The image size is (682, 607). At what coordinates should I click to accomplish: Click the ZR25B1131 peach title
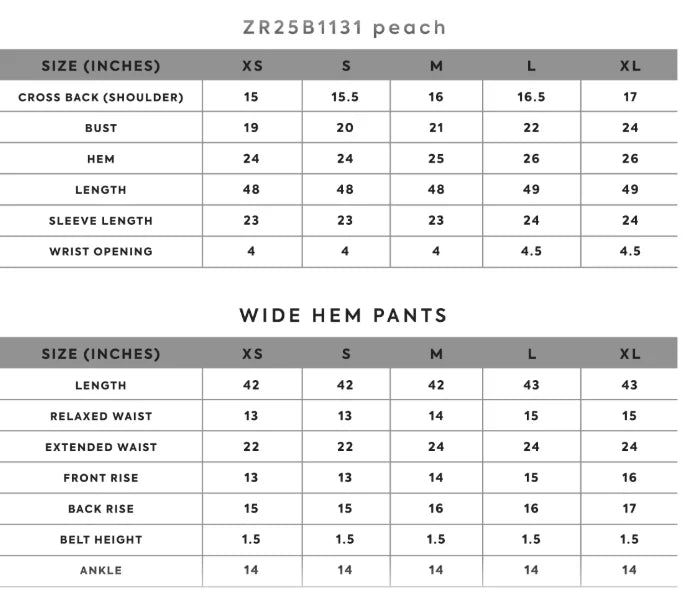pyautogui.click(x=344, y=28)
